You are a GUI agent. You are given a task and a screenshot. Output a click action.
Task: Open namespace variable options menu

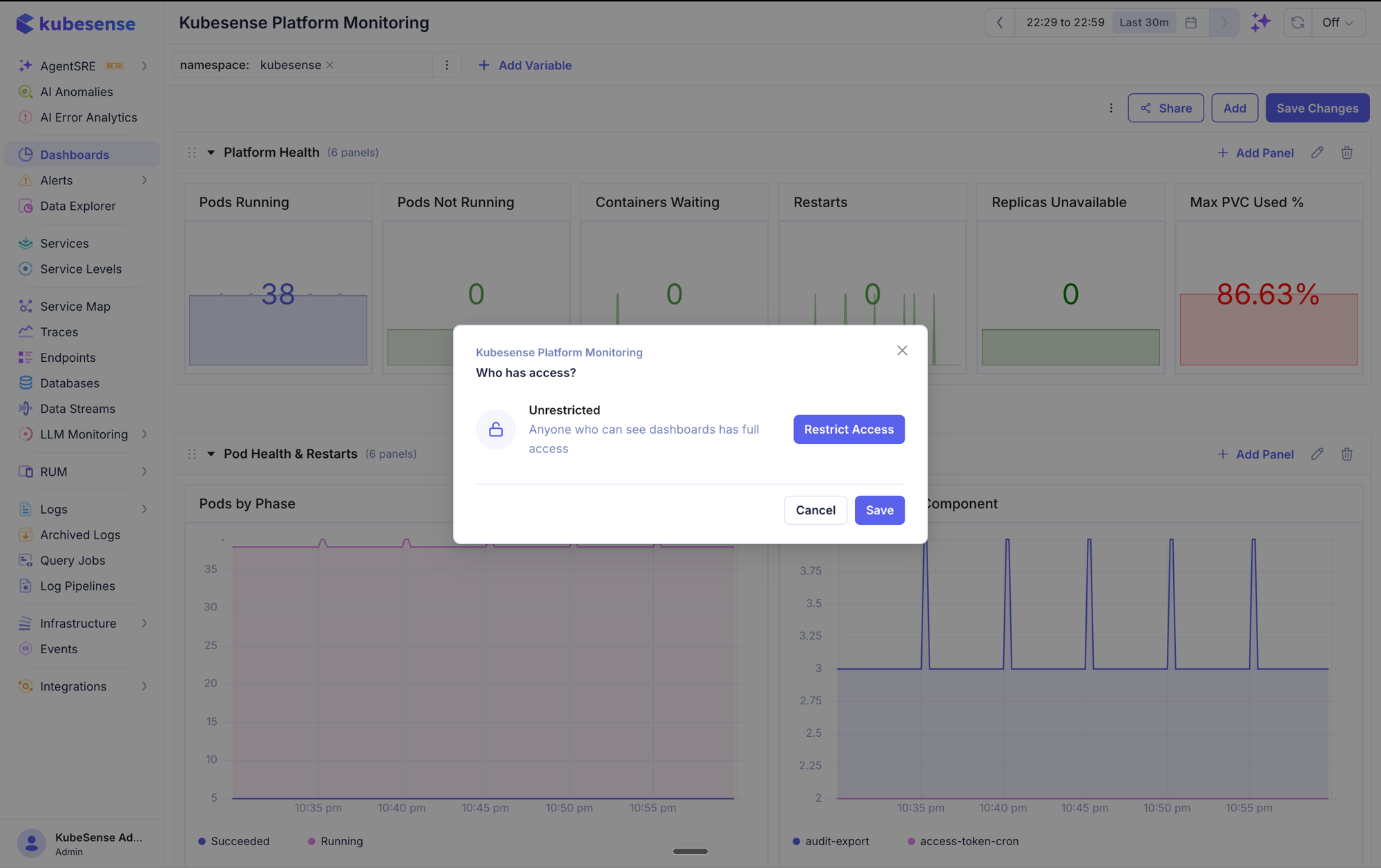point(447,65)
